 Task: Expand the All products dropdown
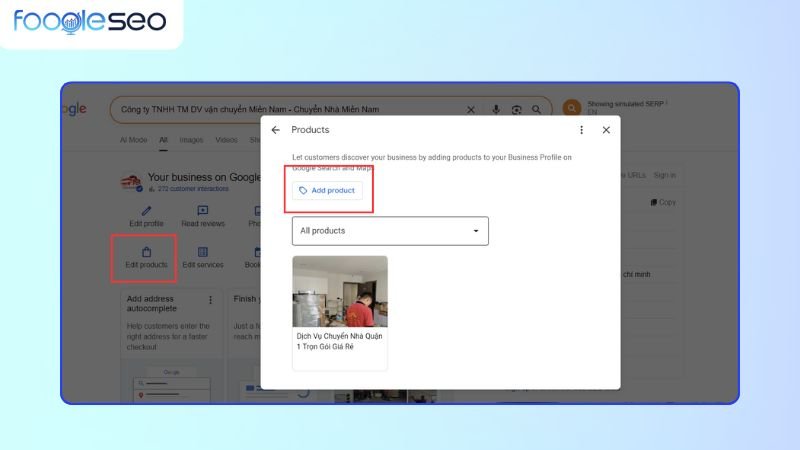(x=390, y=231)
